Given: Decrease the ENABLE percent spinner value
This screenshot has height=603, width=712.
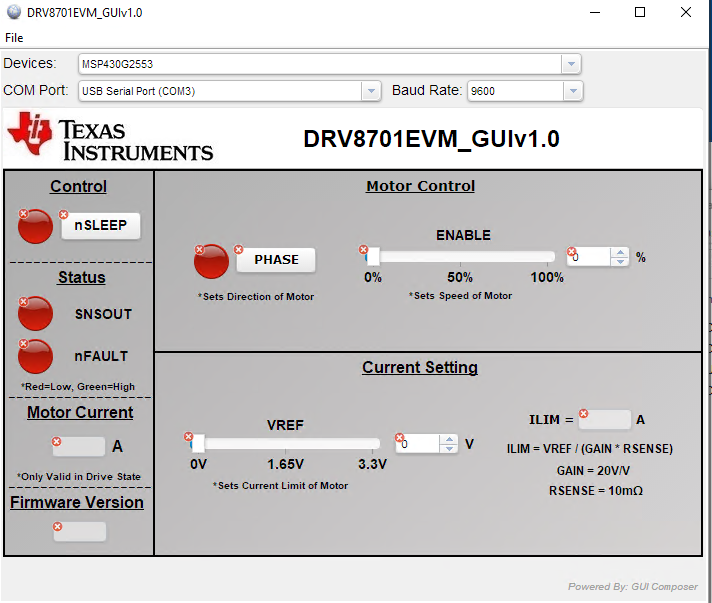Looking at the screenshot, I should click(620, 262).
